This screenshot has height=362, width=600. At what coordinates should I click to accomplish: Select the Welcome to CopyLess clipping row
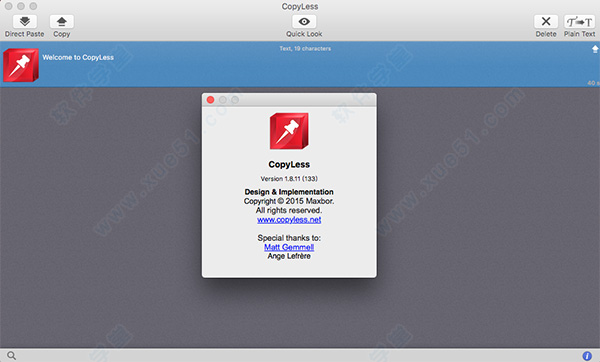[x=300, y=64]
